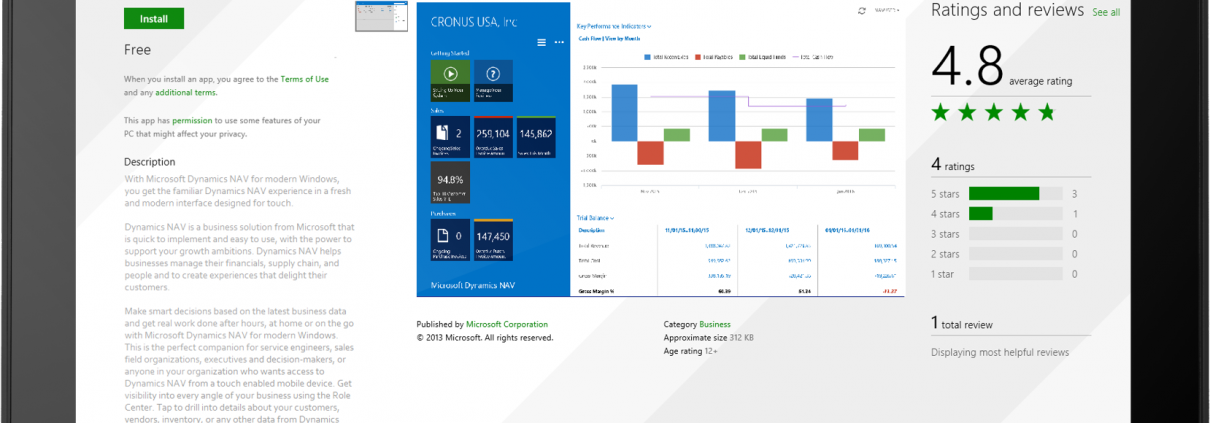Click the View by Month link

[620, 38]
